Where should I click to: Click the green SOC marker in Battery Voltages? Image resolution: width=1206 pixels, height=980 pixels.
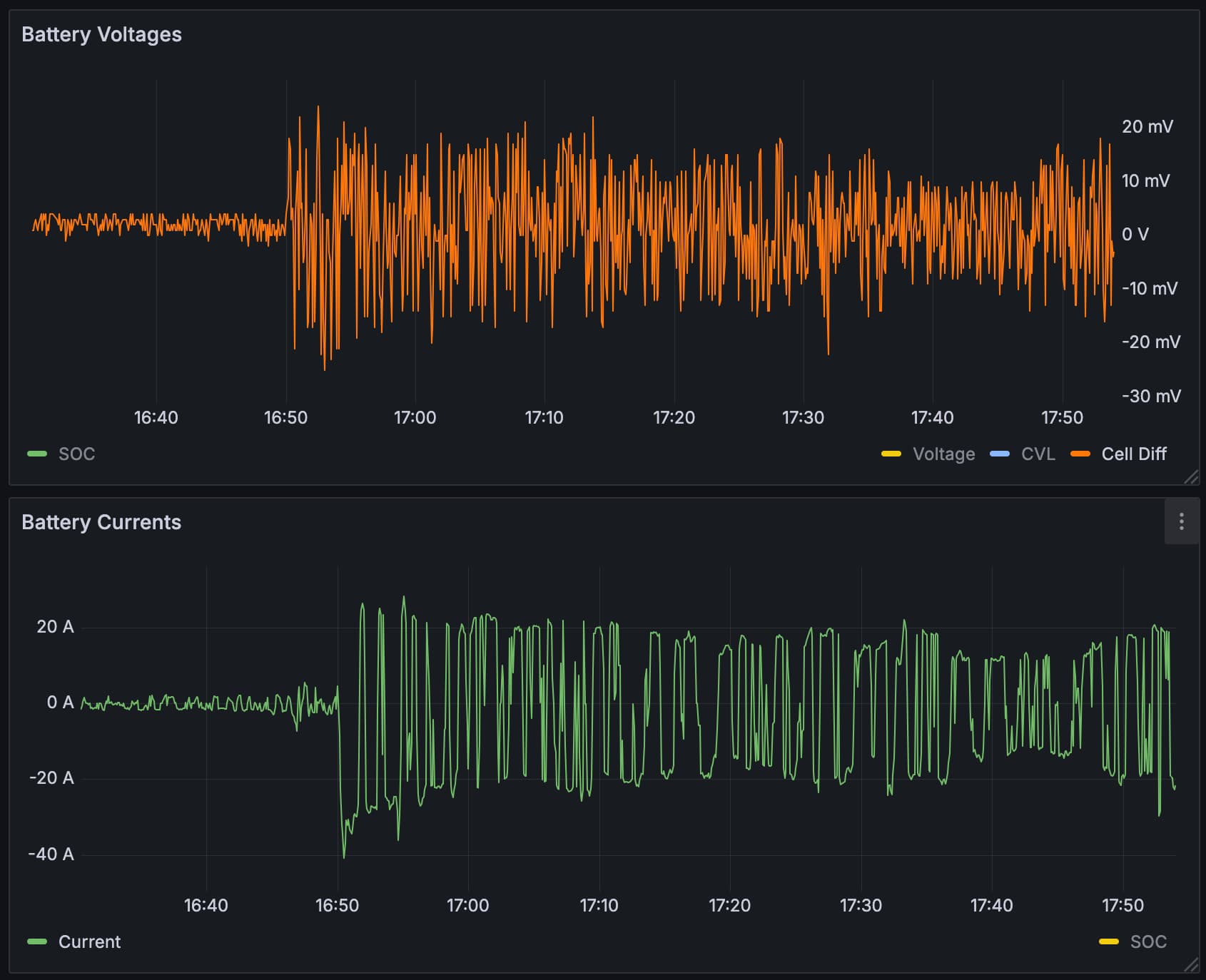37,454
